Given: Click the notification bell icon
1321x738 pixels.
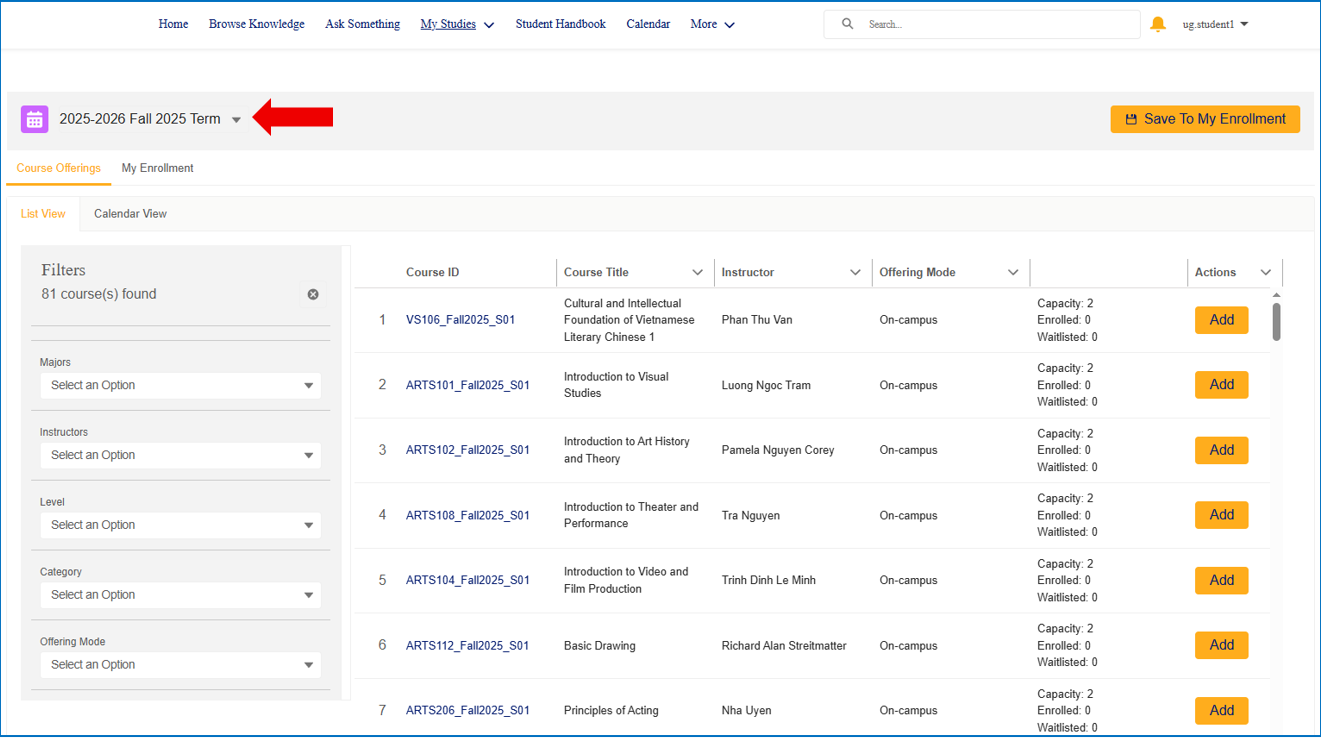Looking at the screenshot, I should point(1157,23).
